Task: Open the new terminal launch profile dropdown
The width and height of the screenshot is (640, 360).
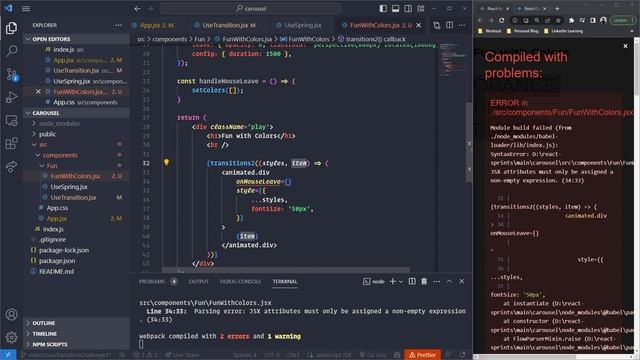Action: point(401,282)
